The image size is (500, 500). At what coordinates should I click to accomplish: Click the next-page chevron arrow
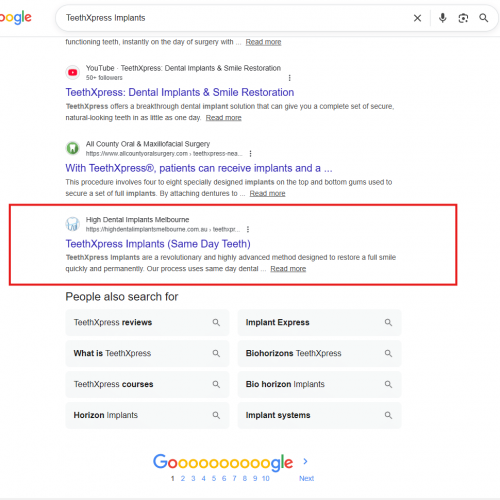pyautogui.click(x=305, y=461)
